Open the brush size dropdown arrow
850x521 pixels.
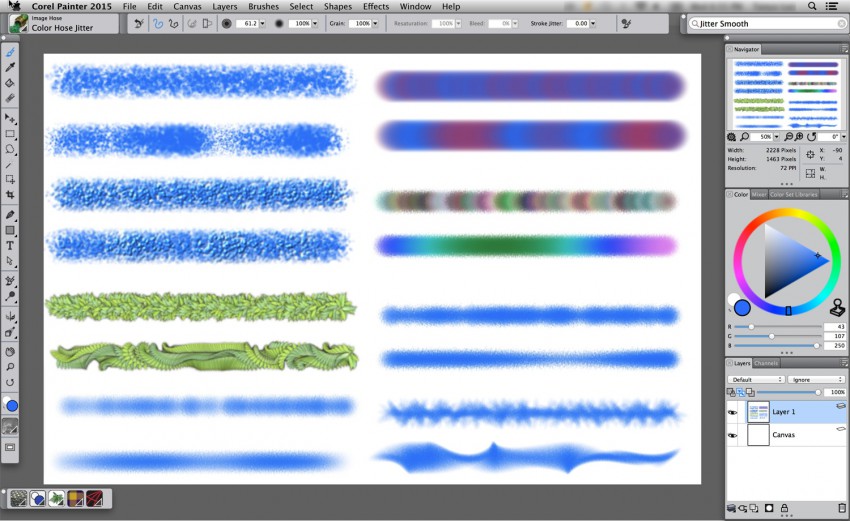point(262,23)
